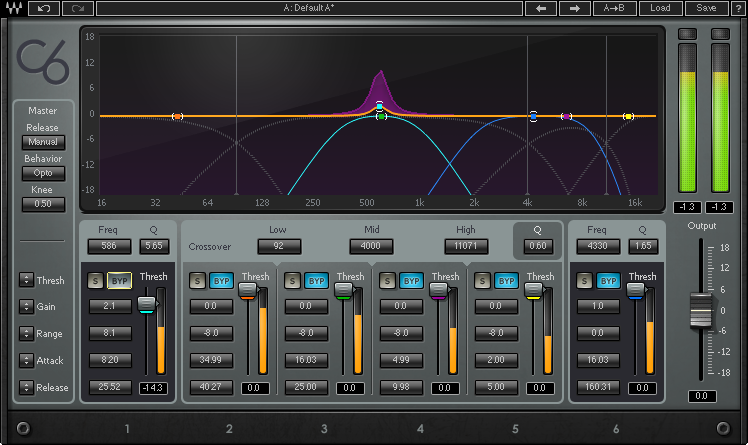Go to next preset with right arrow
This screenshot has width=748, height=445.
click(x=574, y=8)
